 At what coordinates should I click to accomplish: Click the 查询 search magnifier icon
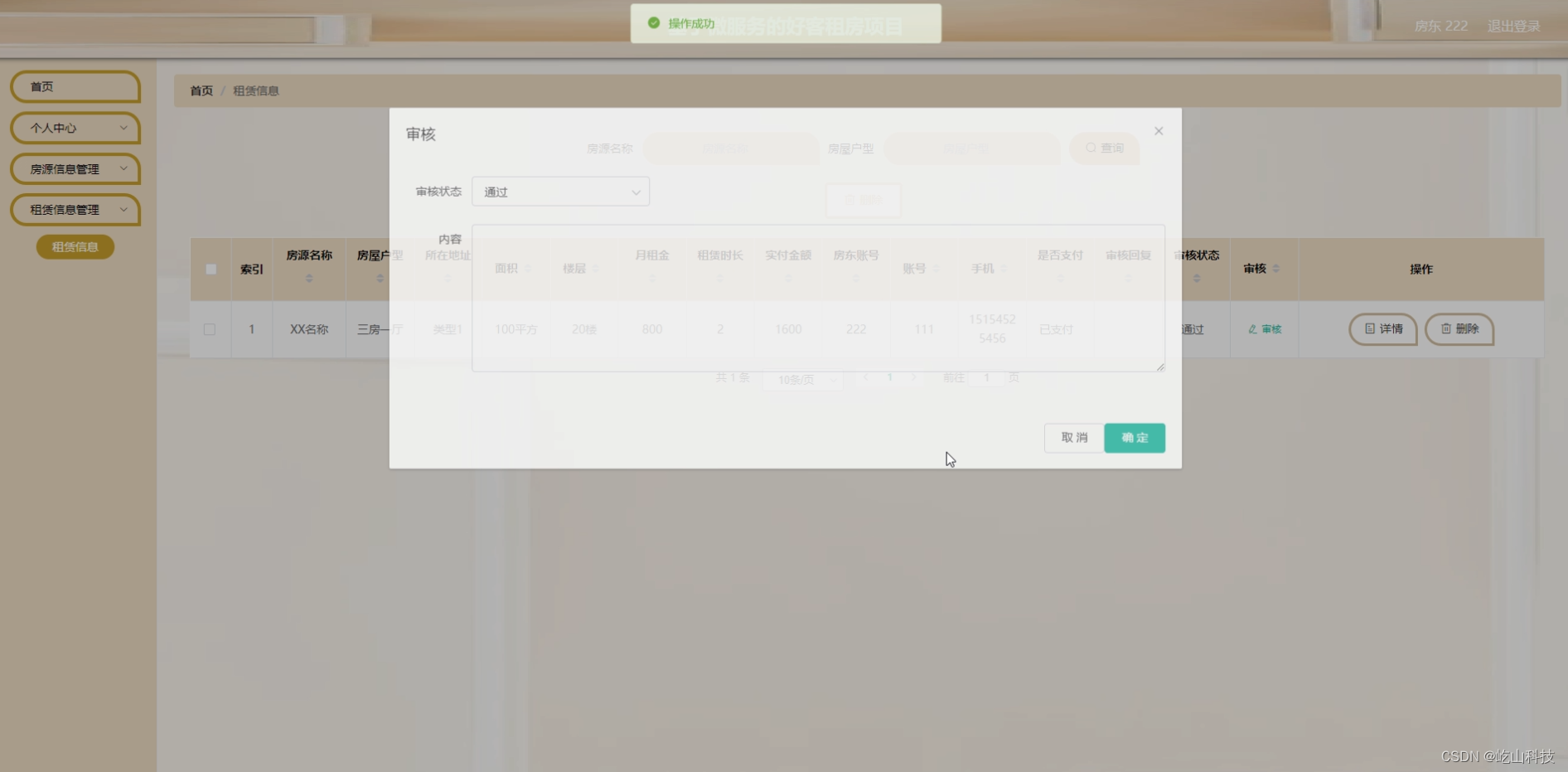pyautogui.click(x=1091, y=148)
